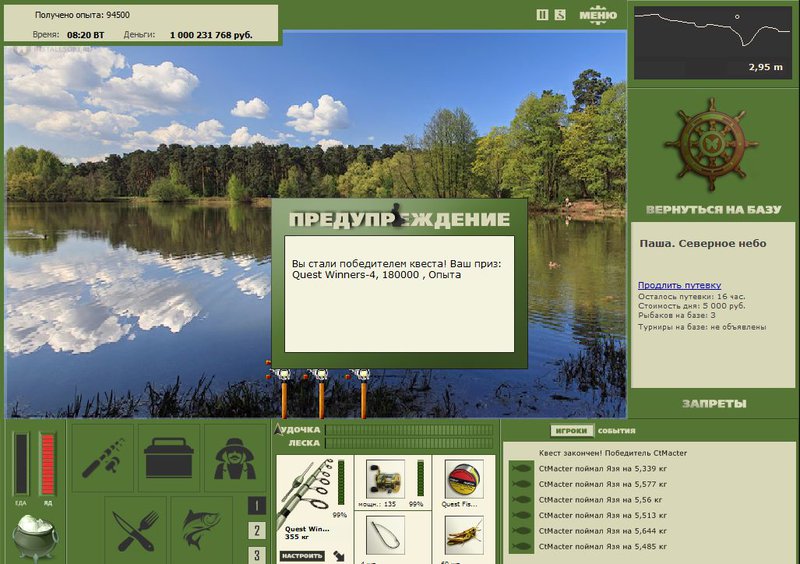Click the fish icon beside the 5,644 кг catch

[x=521, y=531]
